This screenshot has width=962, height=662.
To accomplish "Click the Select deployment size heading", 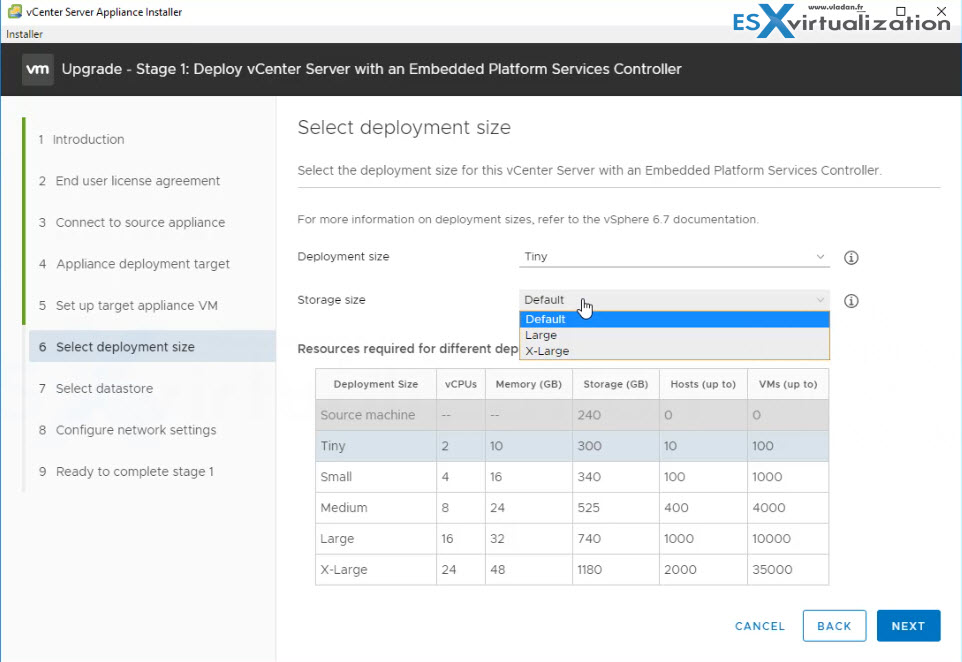I will [404, 128].
